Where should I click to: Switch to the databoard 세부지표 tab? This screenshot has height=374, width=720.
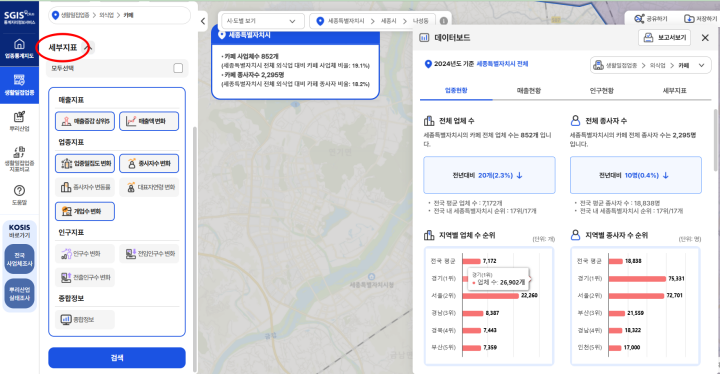[x=674, y=91]
